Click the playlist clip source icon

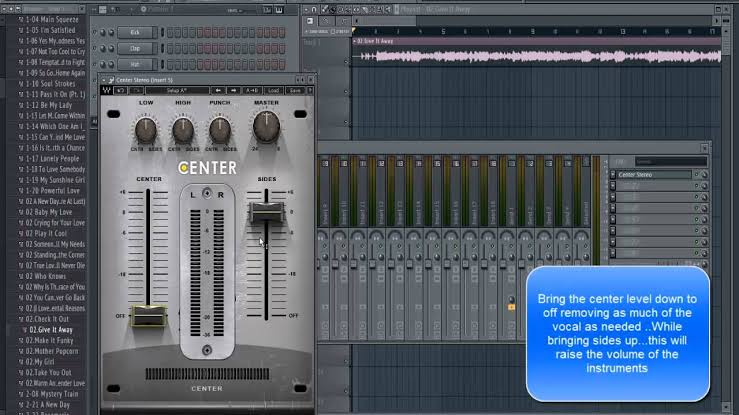(x=310, y=21)
